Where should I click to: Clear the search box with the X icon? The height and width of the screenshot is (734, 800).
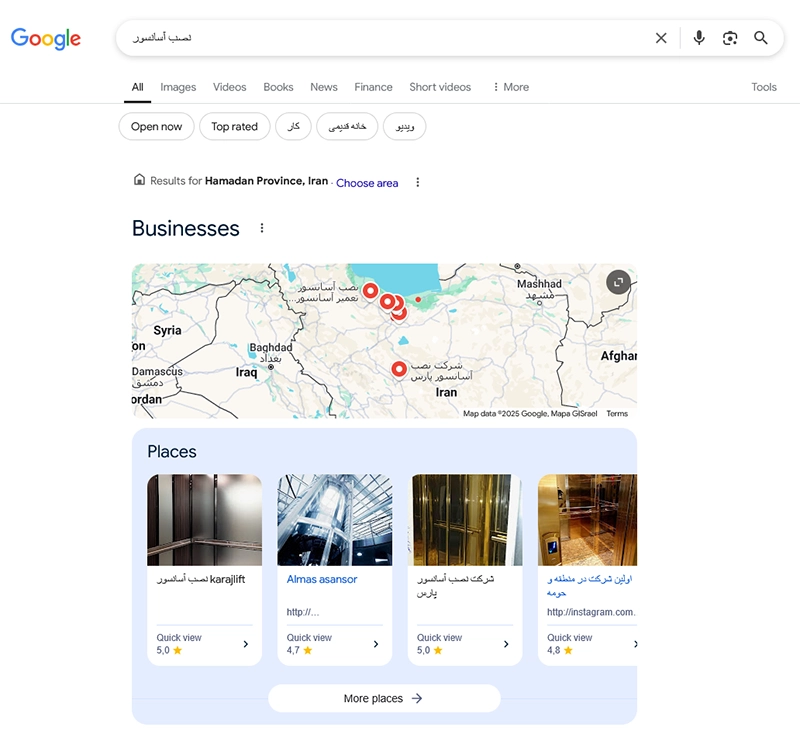[x=661, y=38]
